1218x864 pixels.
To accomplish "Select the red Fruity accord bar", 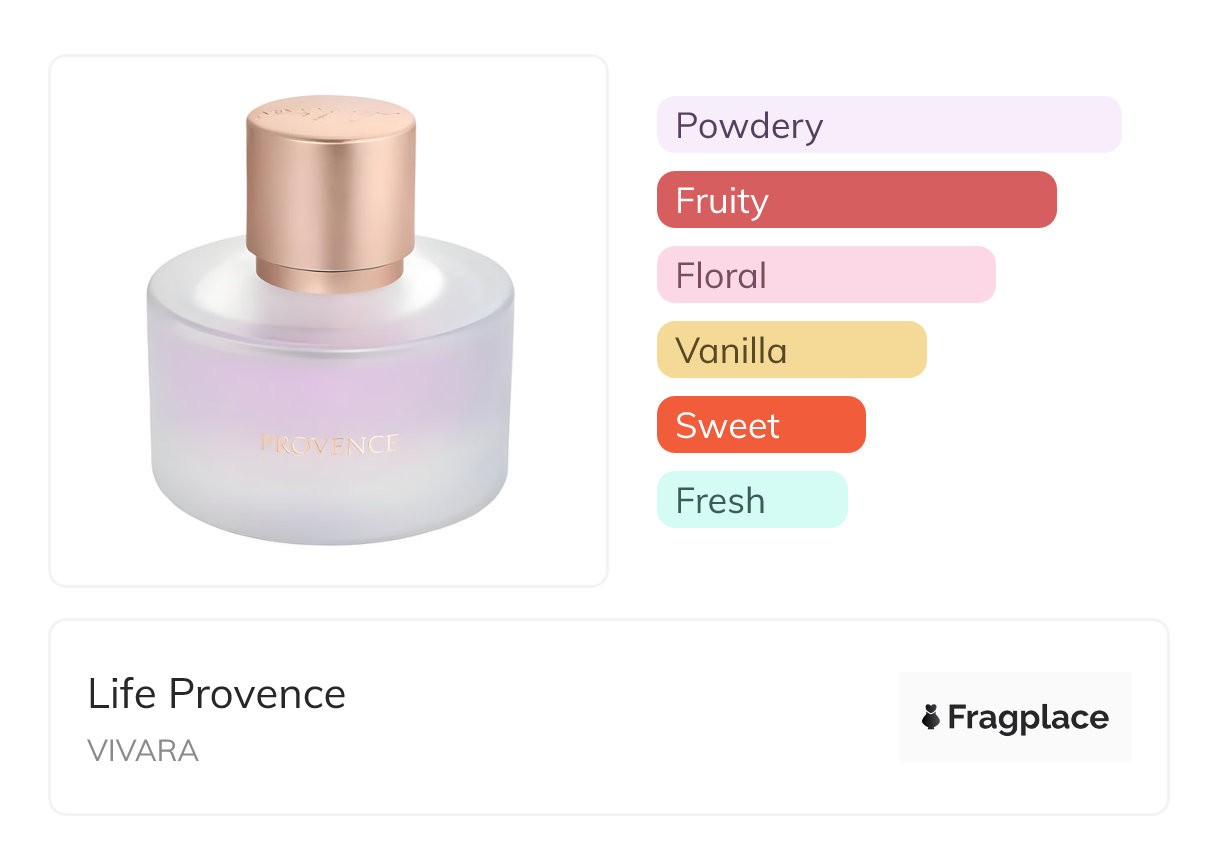I will [857, 200].
